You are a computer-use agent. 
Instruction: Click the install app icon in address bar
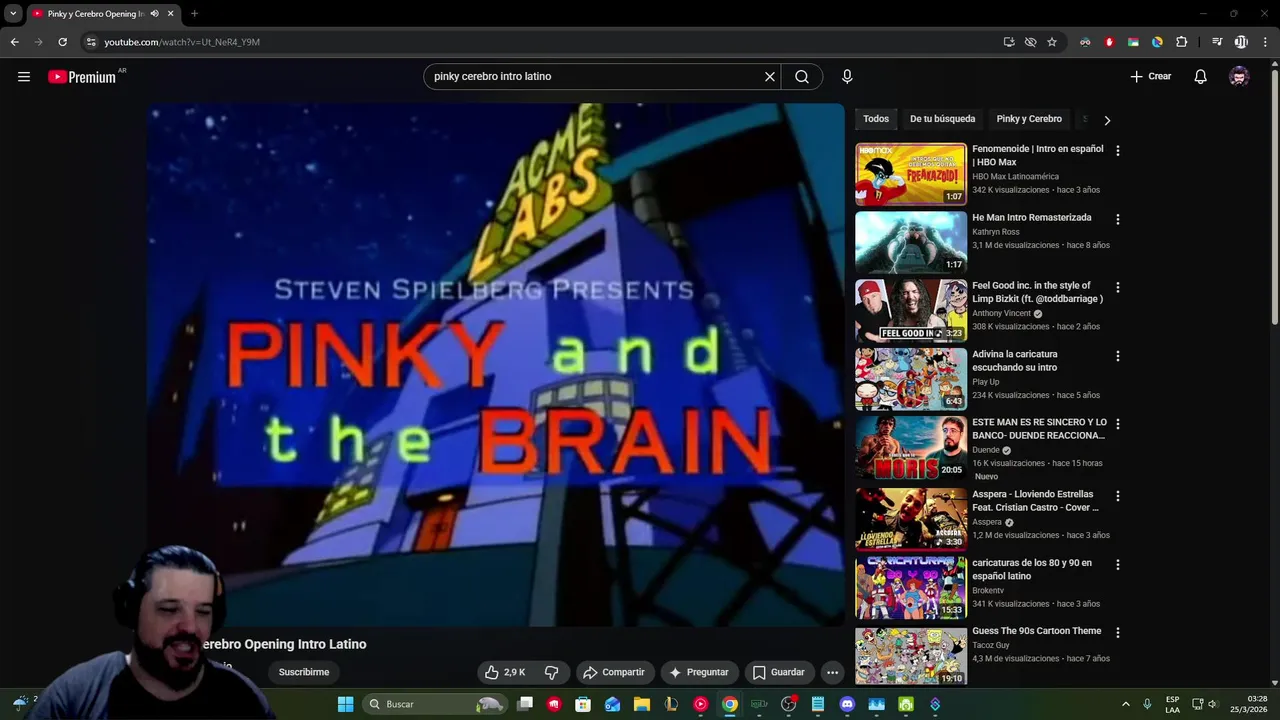point(1009,42)
